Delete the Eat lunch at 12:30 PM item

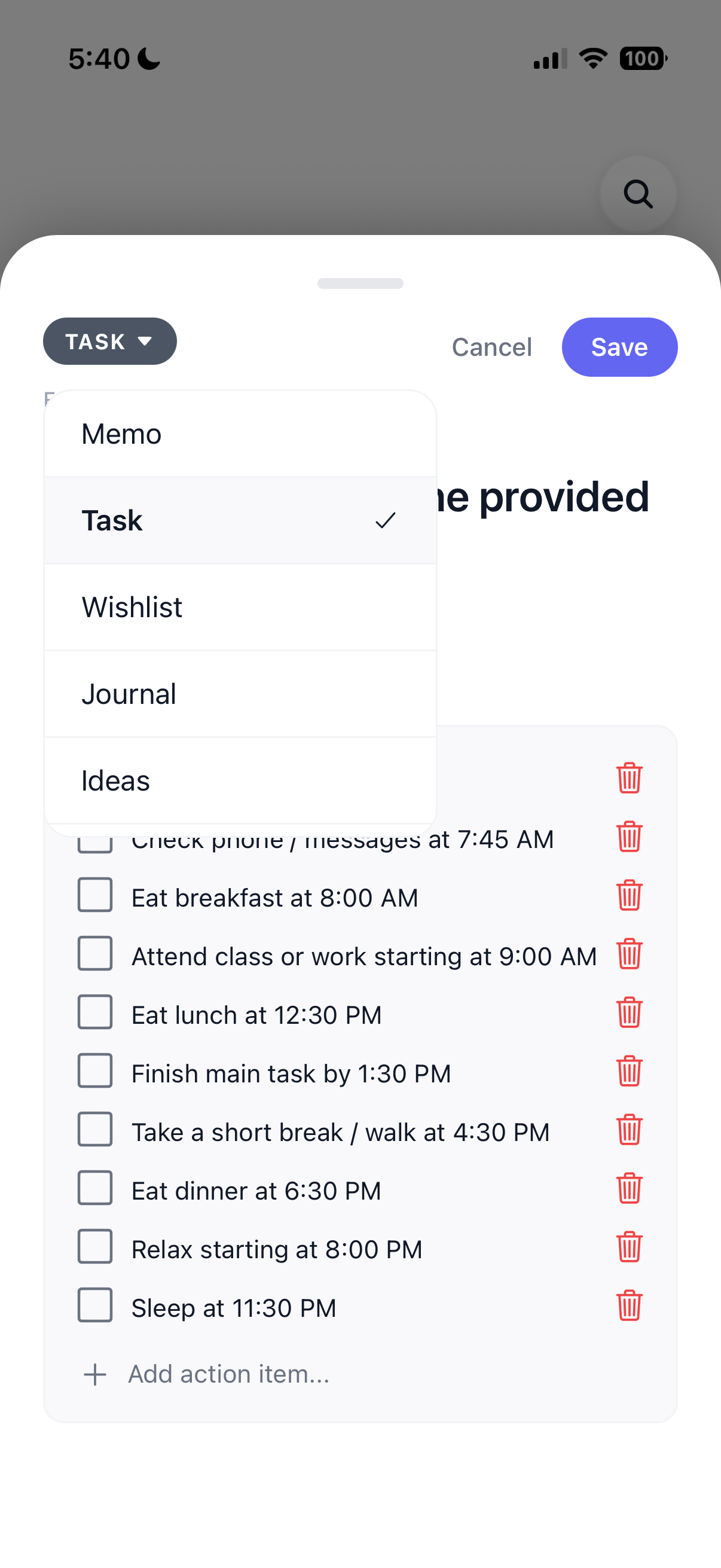629,1013
